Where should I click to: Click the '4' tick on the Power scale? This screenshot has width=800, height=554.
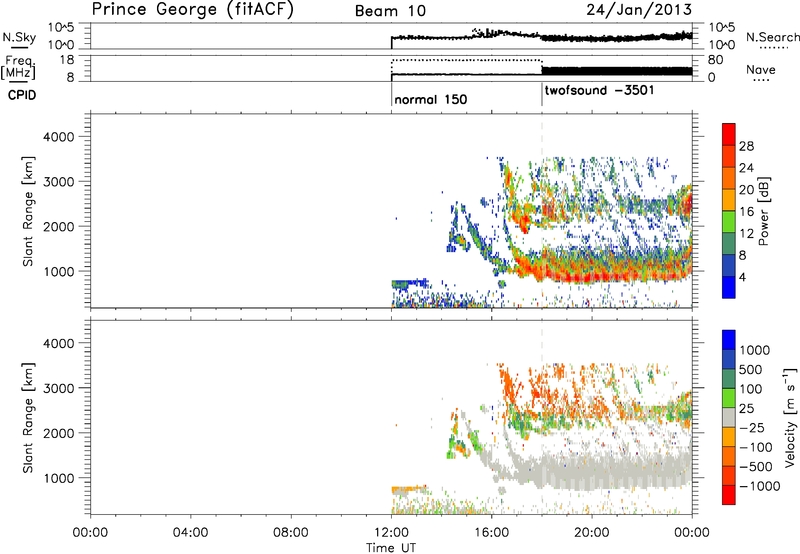click(742, 277)
